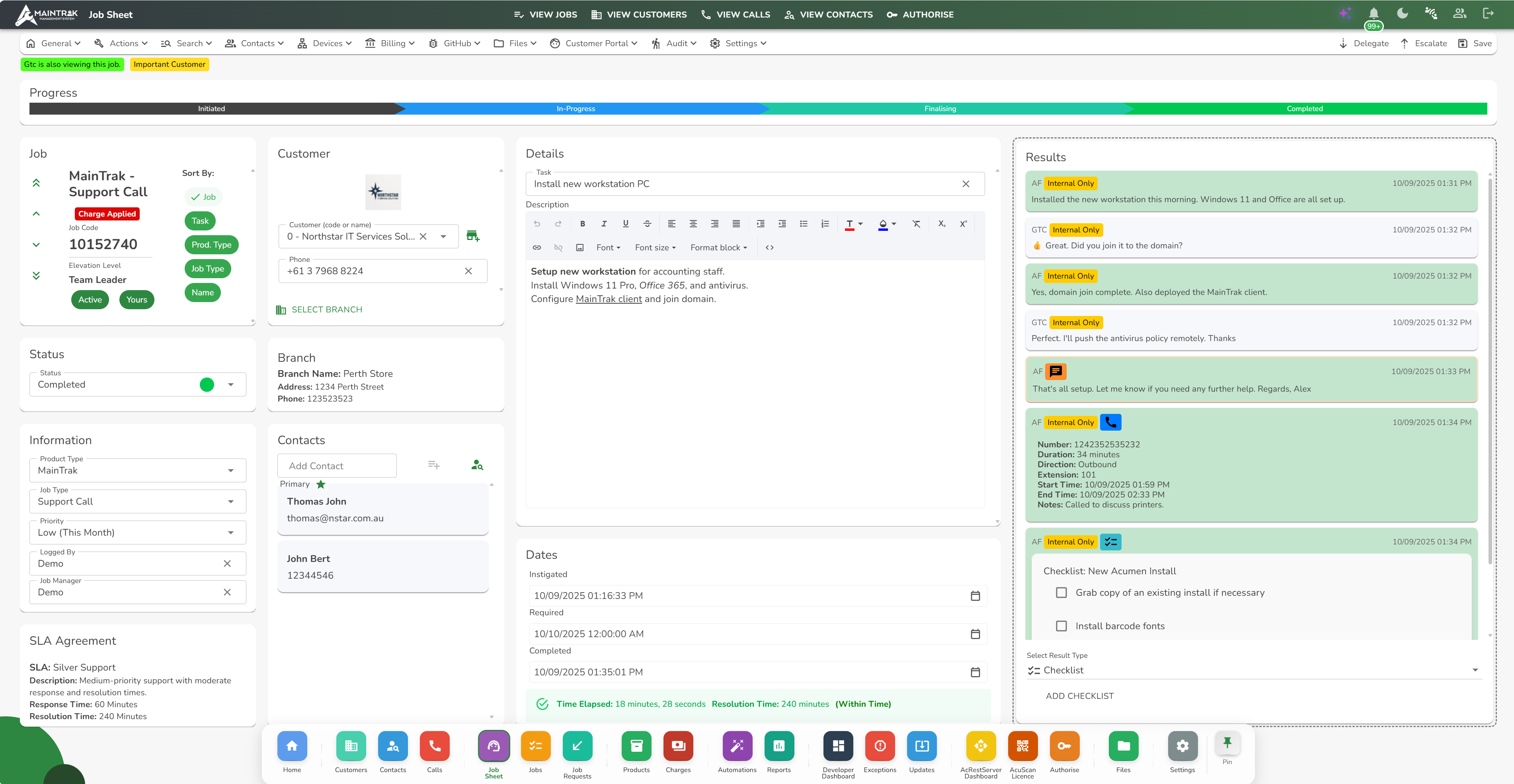
Task: Check 'Install barcode fonts' checkbox
Action: pos(1061,626)
